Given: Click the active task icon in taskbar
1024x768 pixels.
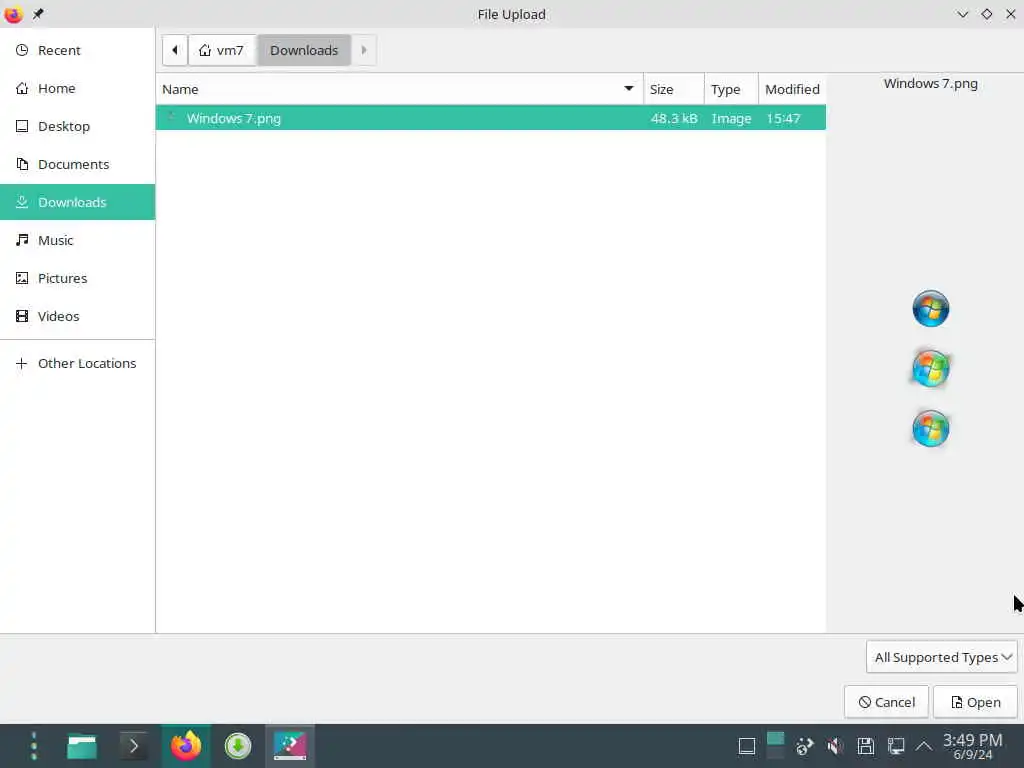Looking at the screenshot, I should (290, 746).
